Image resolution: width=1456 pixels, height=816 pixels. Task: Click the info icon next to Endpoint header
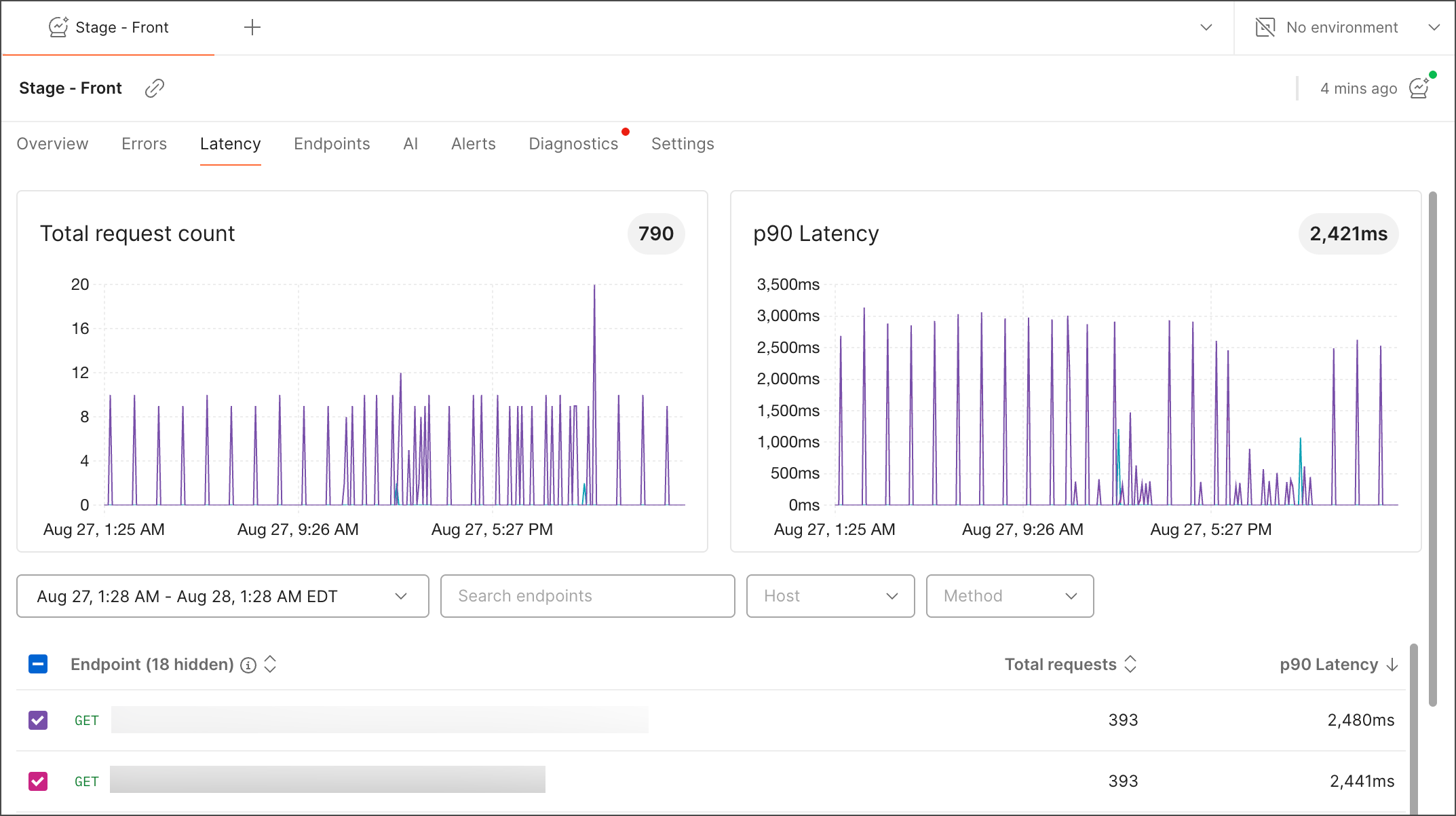point(249,665)
